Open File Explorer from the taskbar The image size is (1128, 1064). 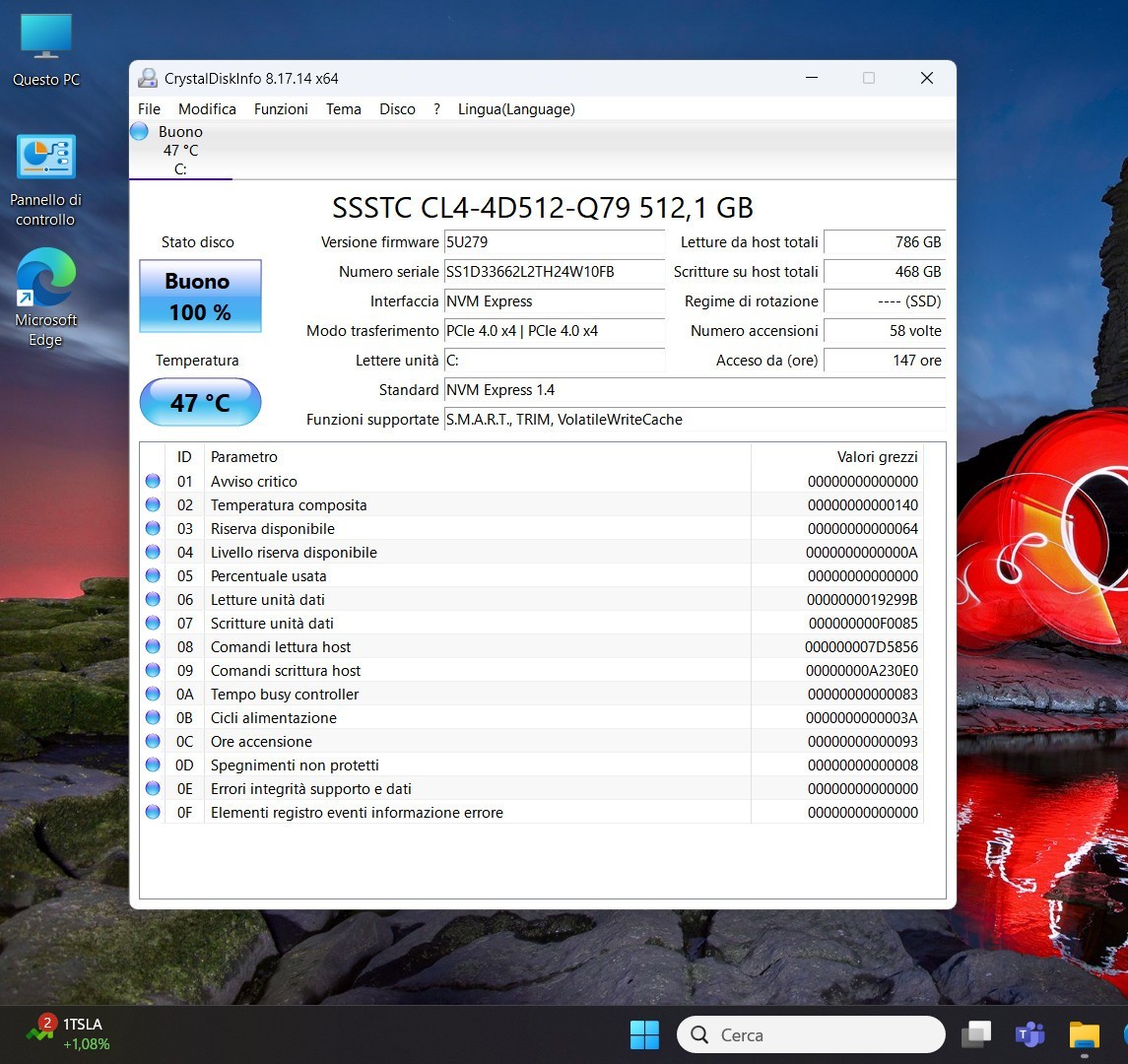tap(1084, 1034)
